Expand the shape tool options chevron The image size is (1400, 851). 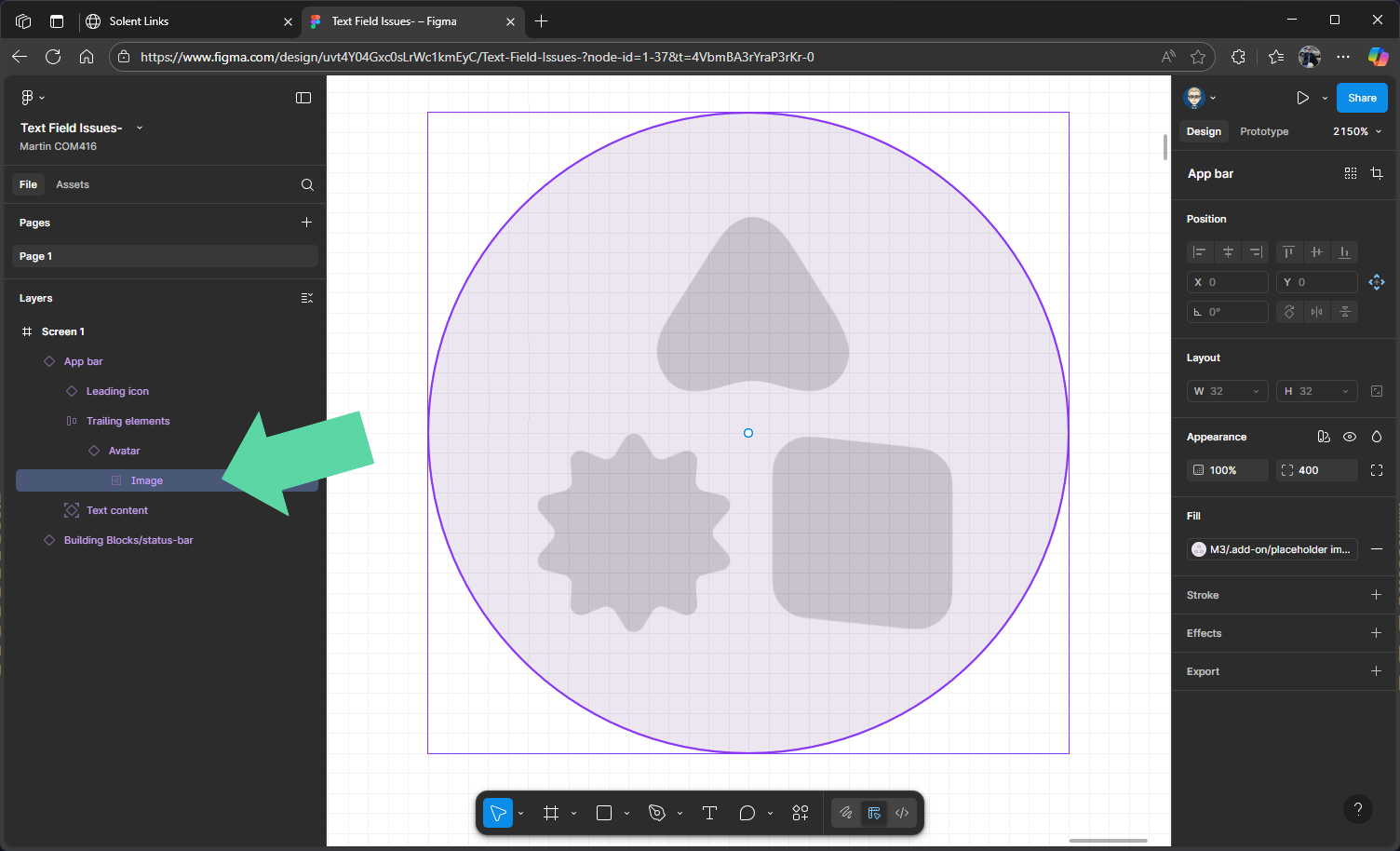[x=627, y=814]
